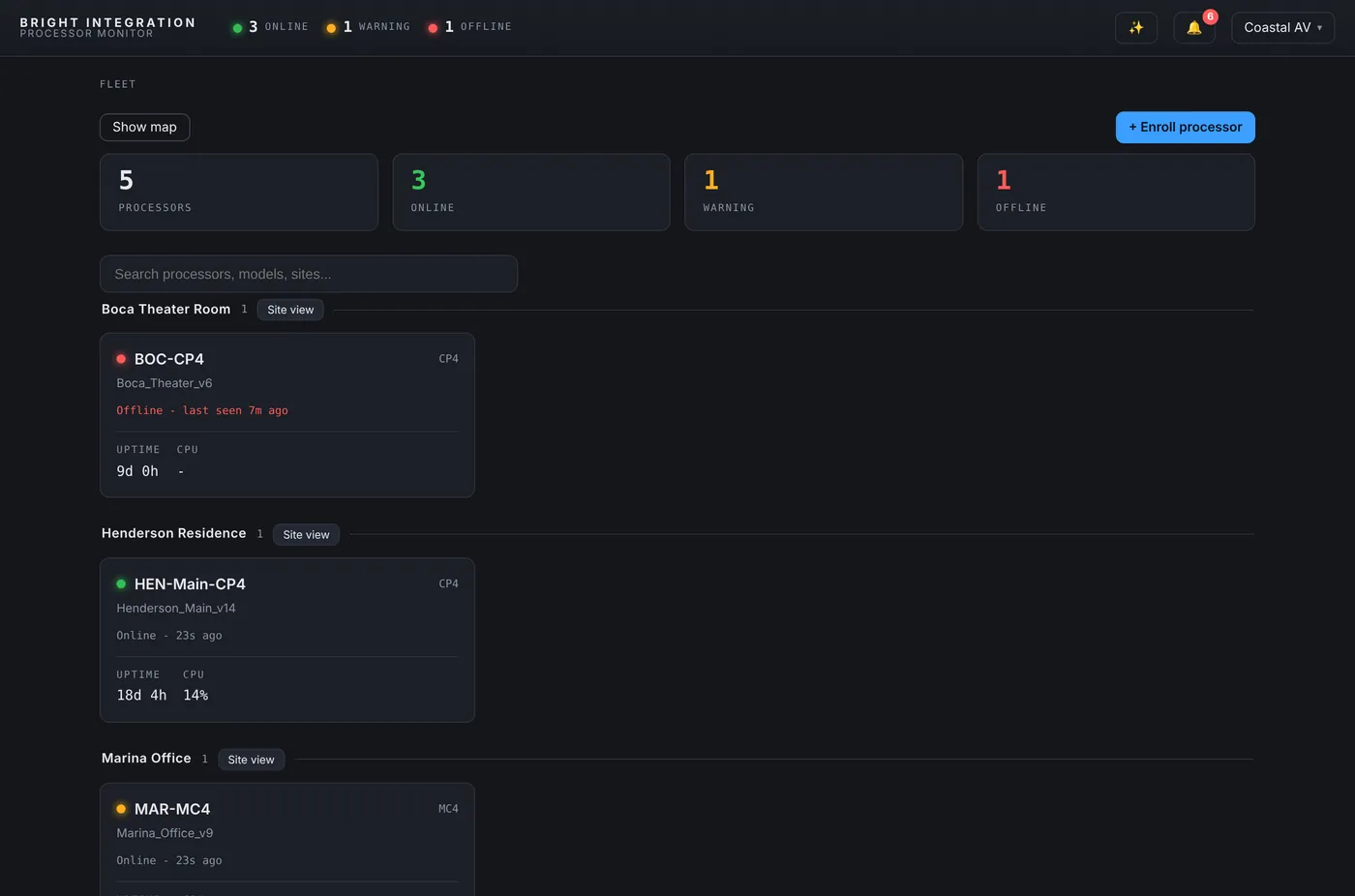
Task: Click the amber status dot on MAR-MC4
Action: point(121,809)
